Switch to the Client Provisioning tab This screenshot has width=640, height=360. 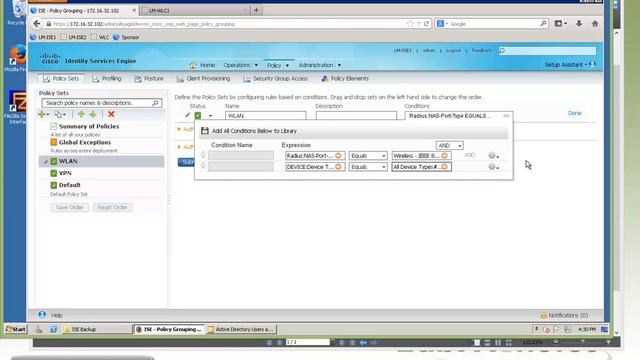pyautogui.click(x=203, y=78)
